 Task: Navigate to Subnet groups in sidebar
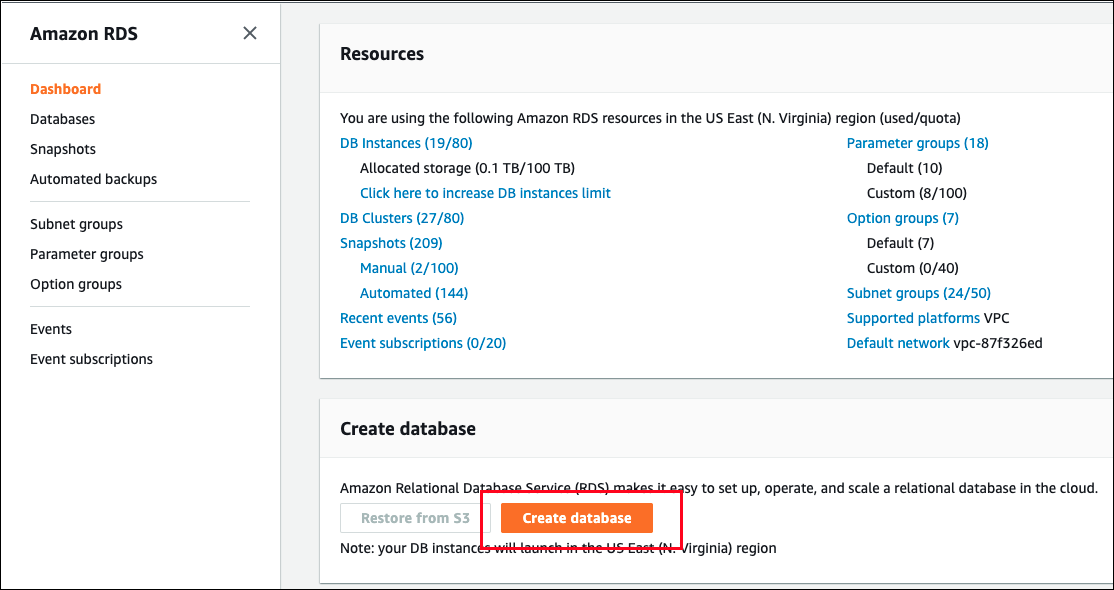pyautogui.click(x=76, y=224)
